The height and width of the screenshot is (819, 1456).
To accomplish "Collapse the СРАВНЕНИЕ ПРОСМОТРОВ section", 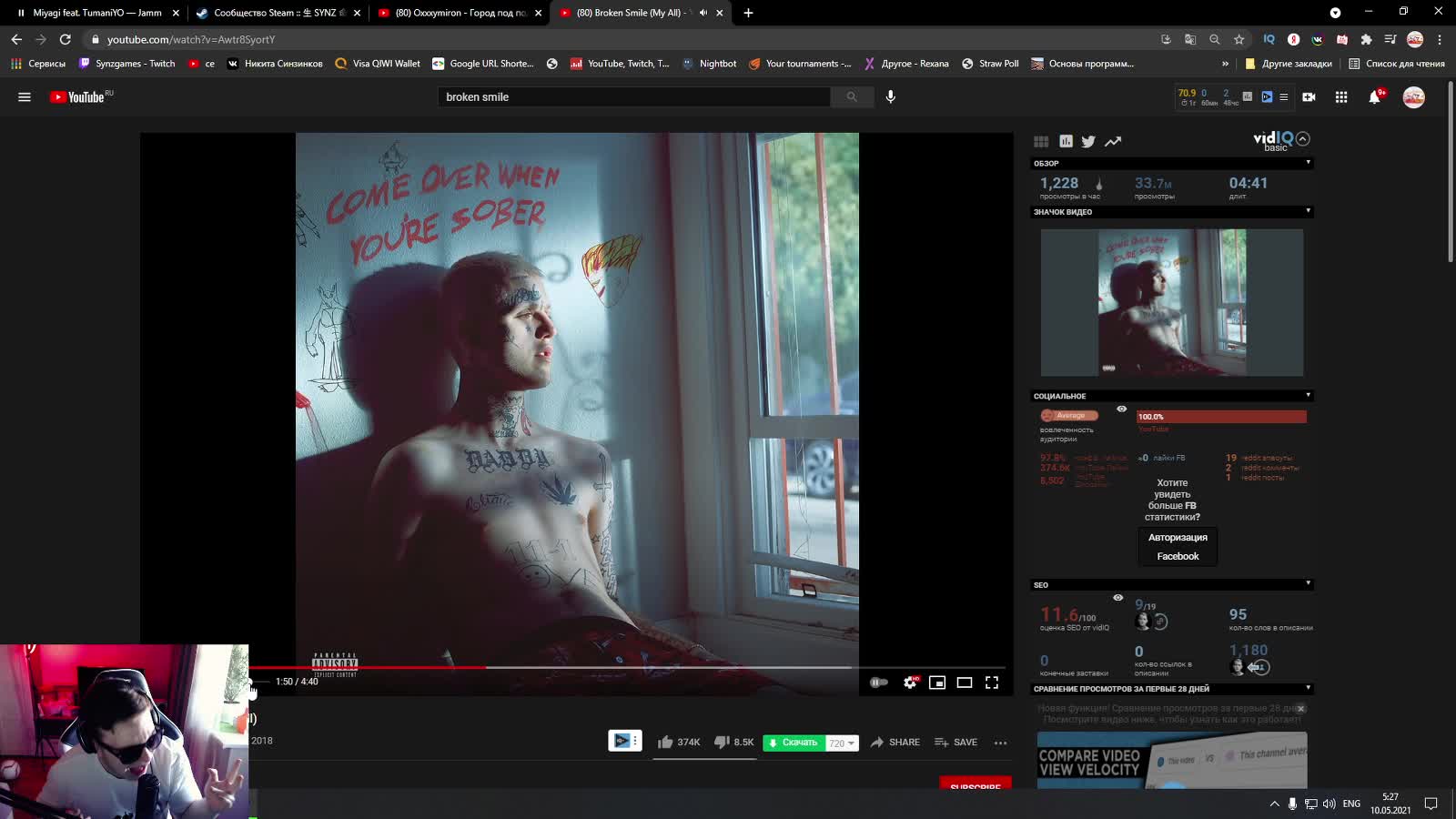I will 1308,688.
